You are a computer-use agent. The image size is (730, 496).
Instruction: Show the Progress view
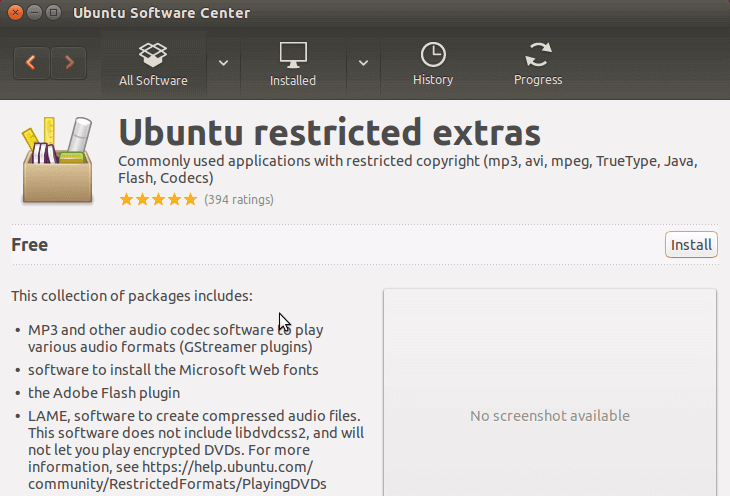[538, 64]
